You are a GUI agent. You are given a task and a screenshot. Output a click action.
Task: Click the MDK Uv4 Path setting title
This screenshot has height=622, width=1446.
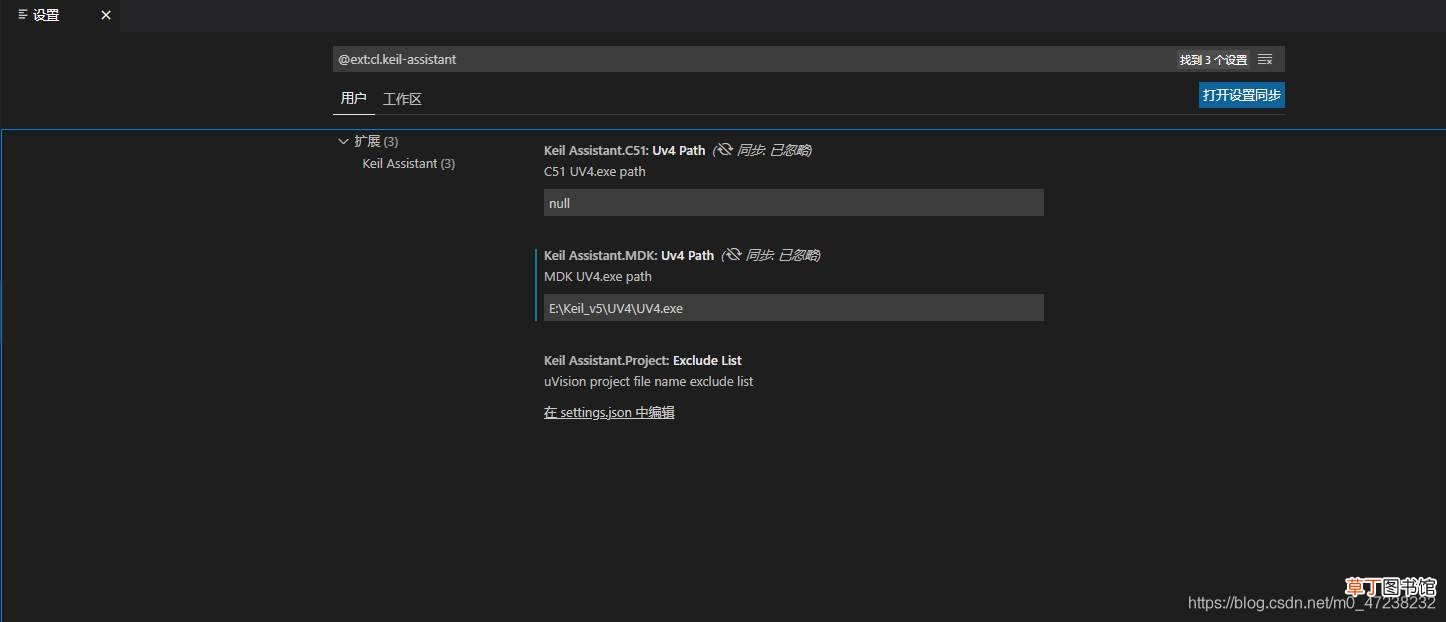[629, 255]
